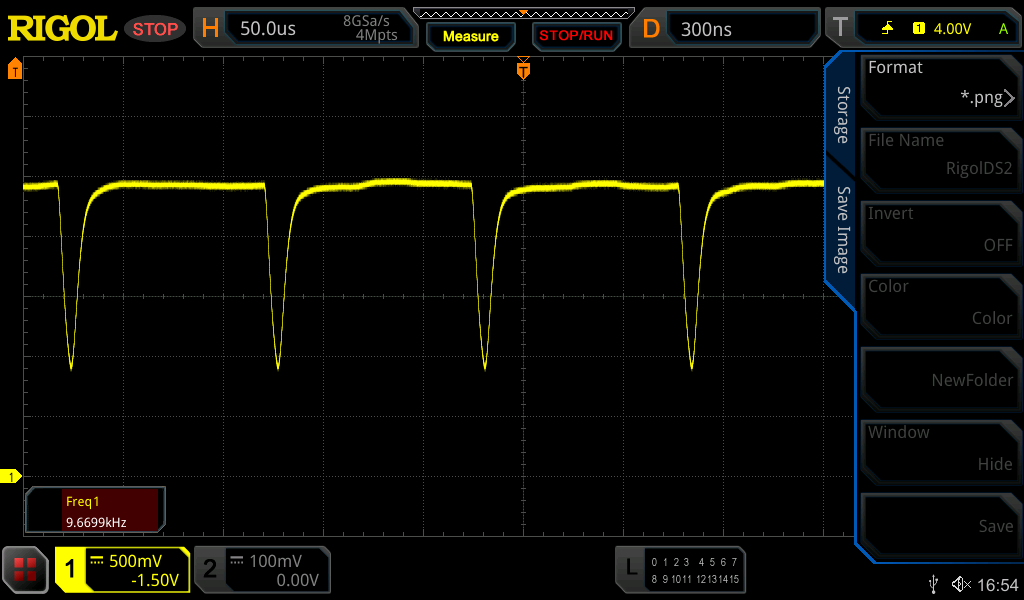Click the channel 1 ground level marker
Image resolution: width=1024 pixels, height=600 pixels.
tap(11, 477)
